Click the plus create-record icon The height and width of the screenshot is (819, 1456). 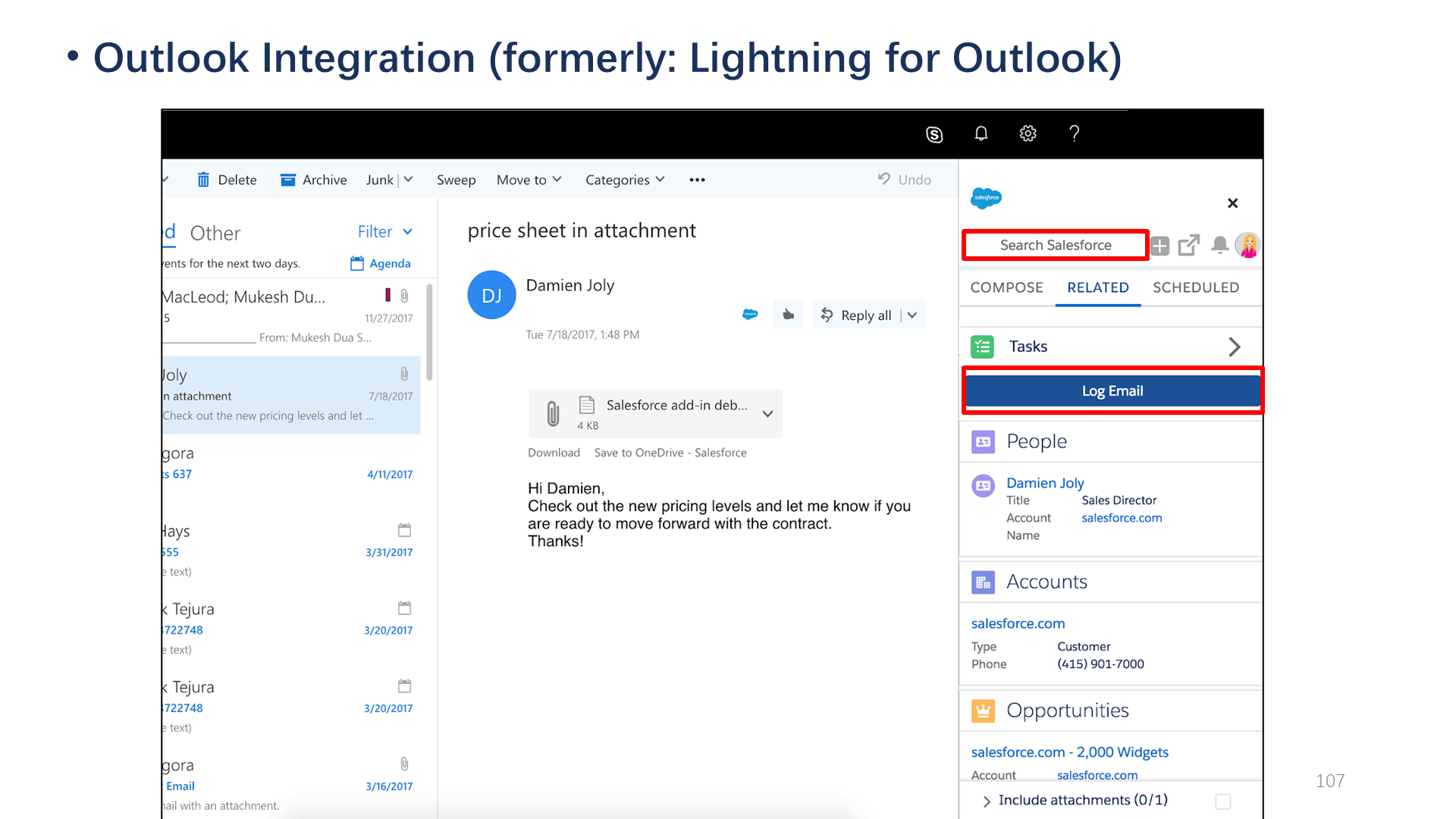(1159, 245)
